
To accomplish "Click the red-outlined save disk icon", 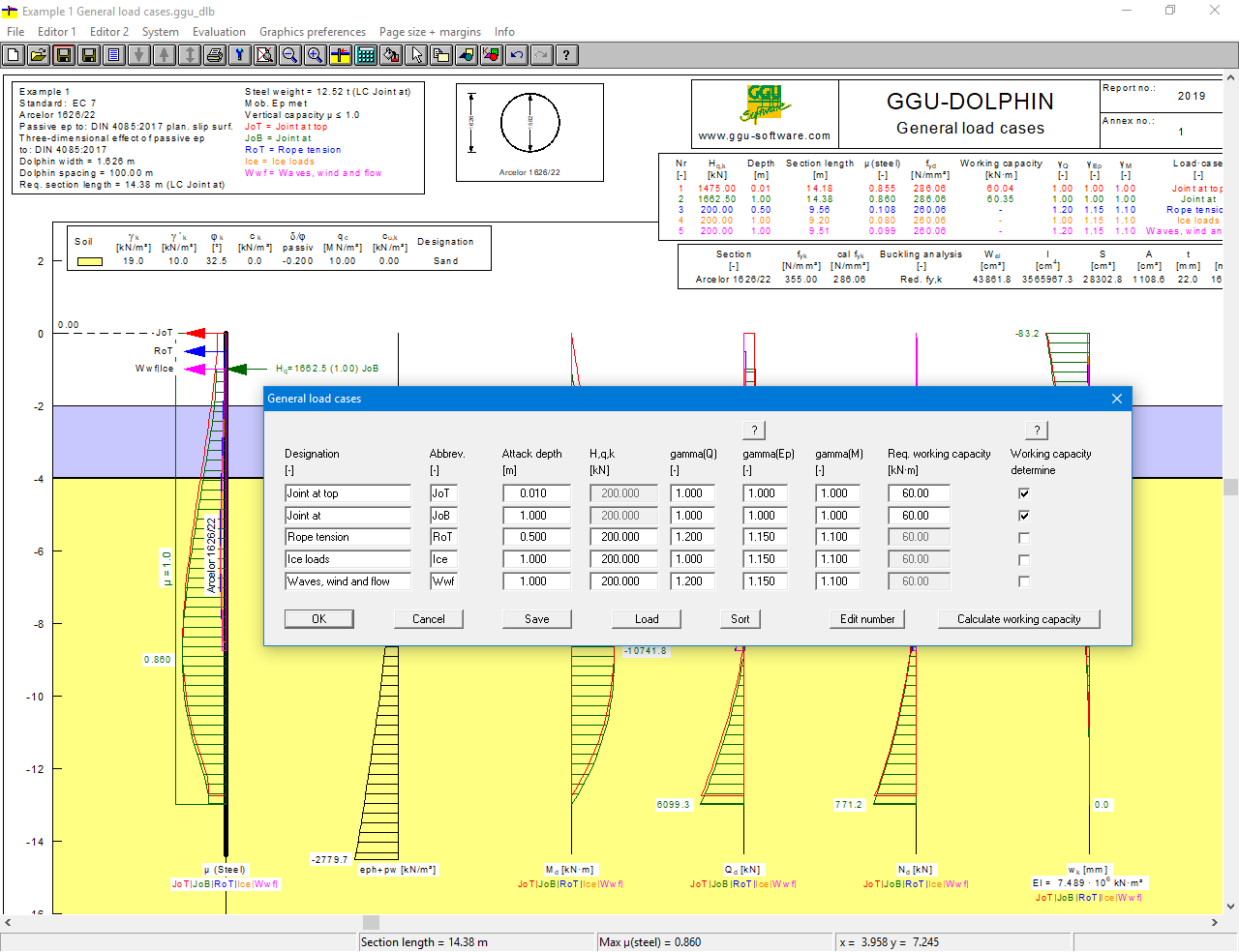I will (64, 55).
